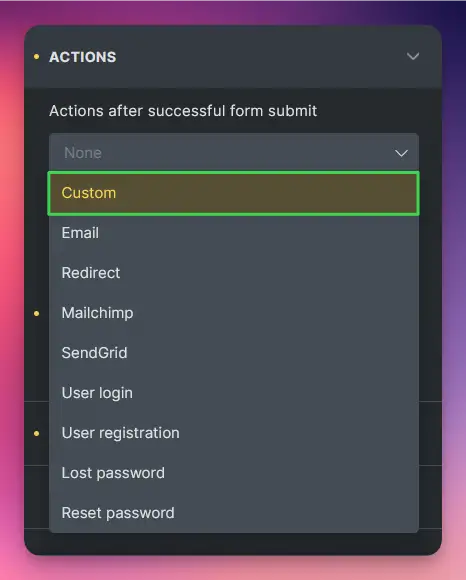The height and width of the screenshot is (580, 466).
Task: Click the None placeholder text
Action: click(83, 153)
